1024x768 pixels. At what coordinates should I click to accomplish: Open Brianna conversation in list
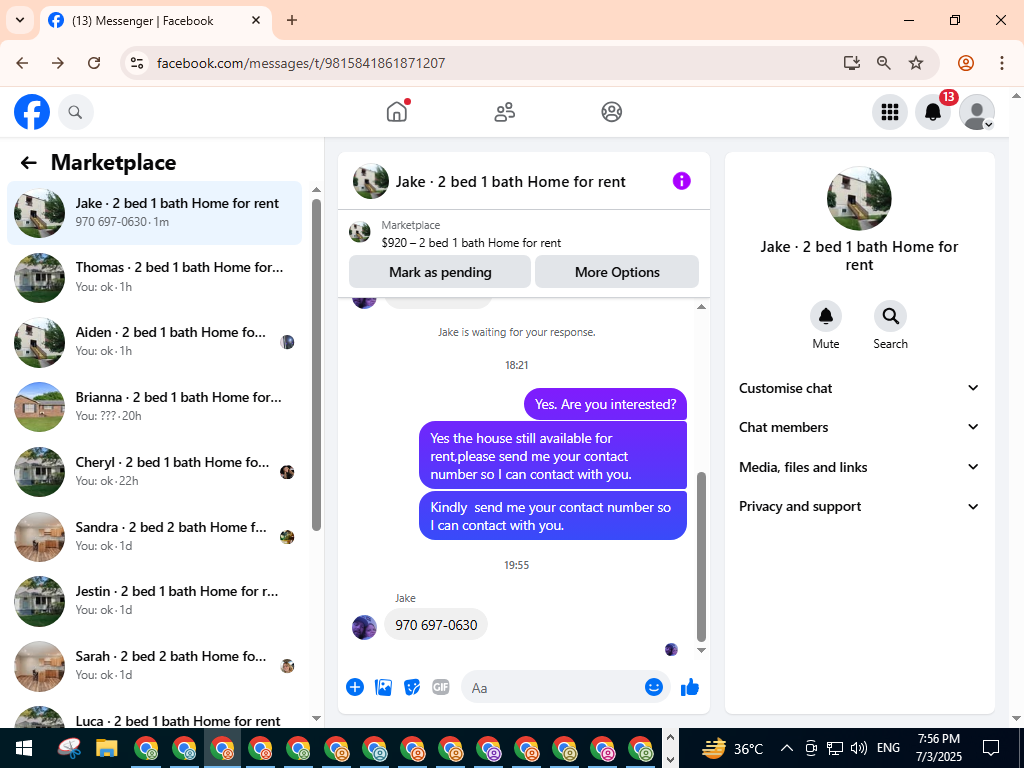[155, 407]
